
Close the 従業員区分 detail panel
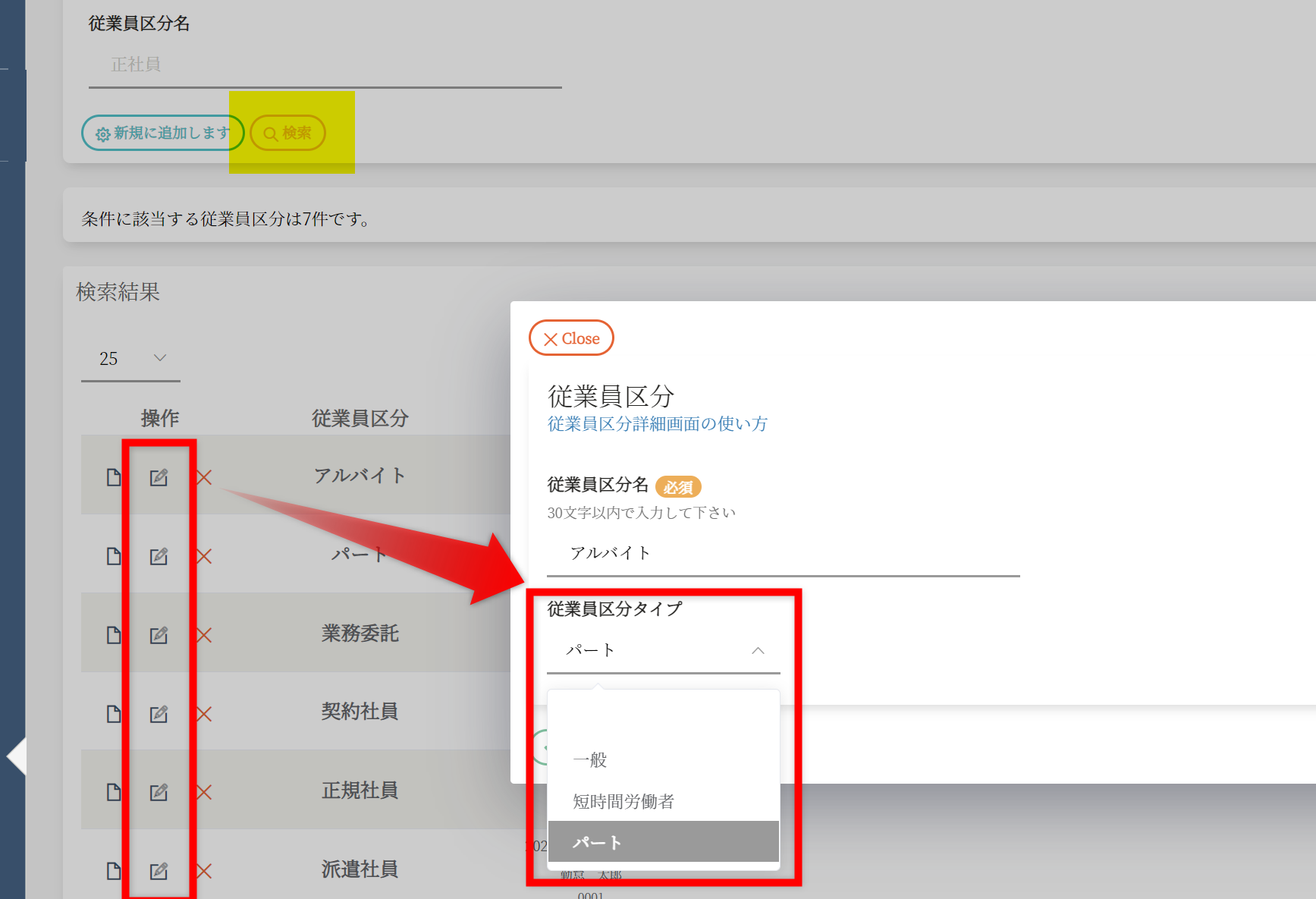click(x=571, y=338)
